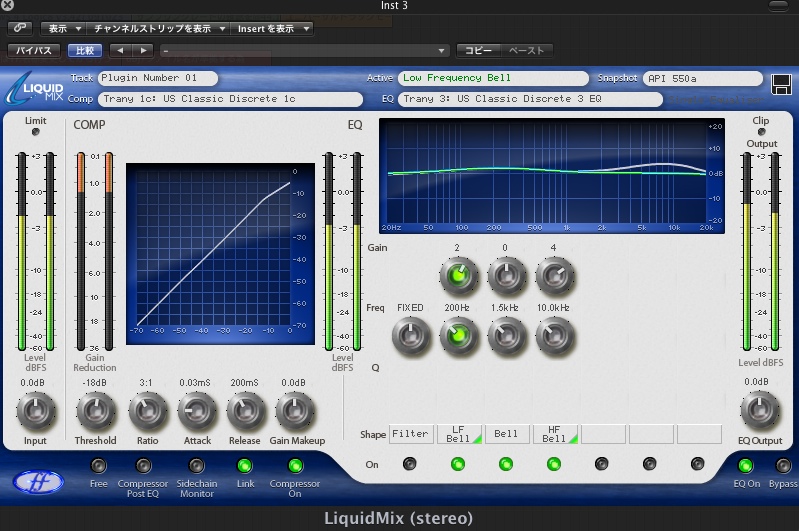The image size is (799, 531).
Task: Click the コピー copy button
Action: tap(478, 50)
